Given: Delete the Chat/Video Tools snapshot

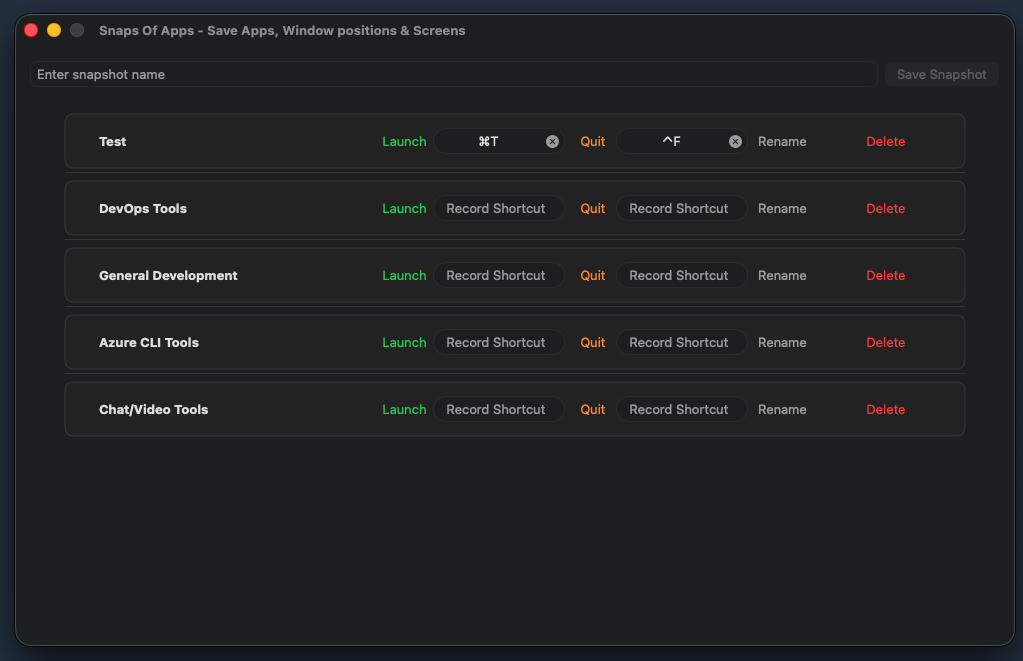Looking at the screenshot, I should (885, 409).
